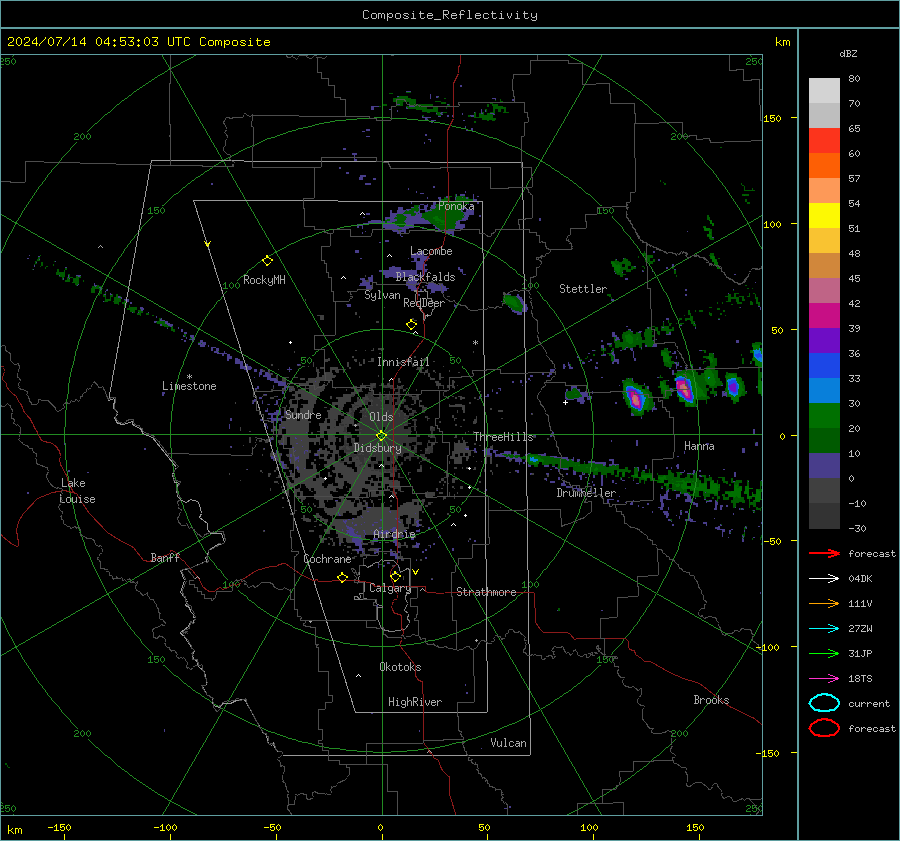Click the Lake Louise label

[77, 491]
